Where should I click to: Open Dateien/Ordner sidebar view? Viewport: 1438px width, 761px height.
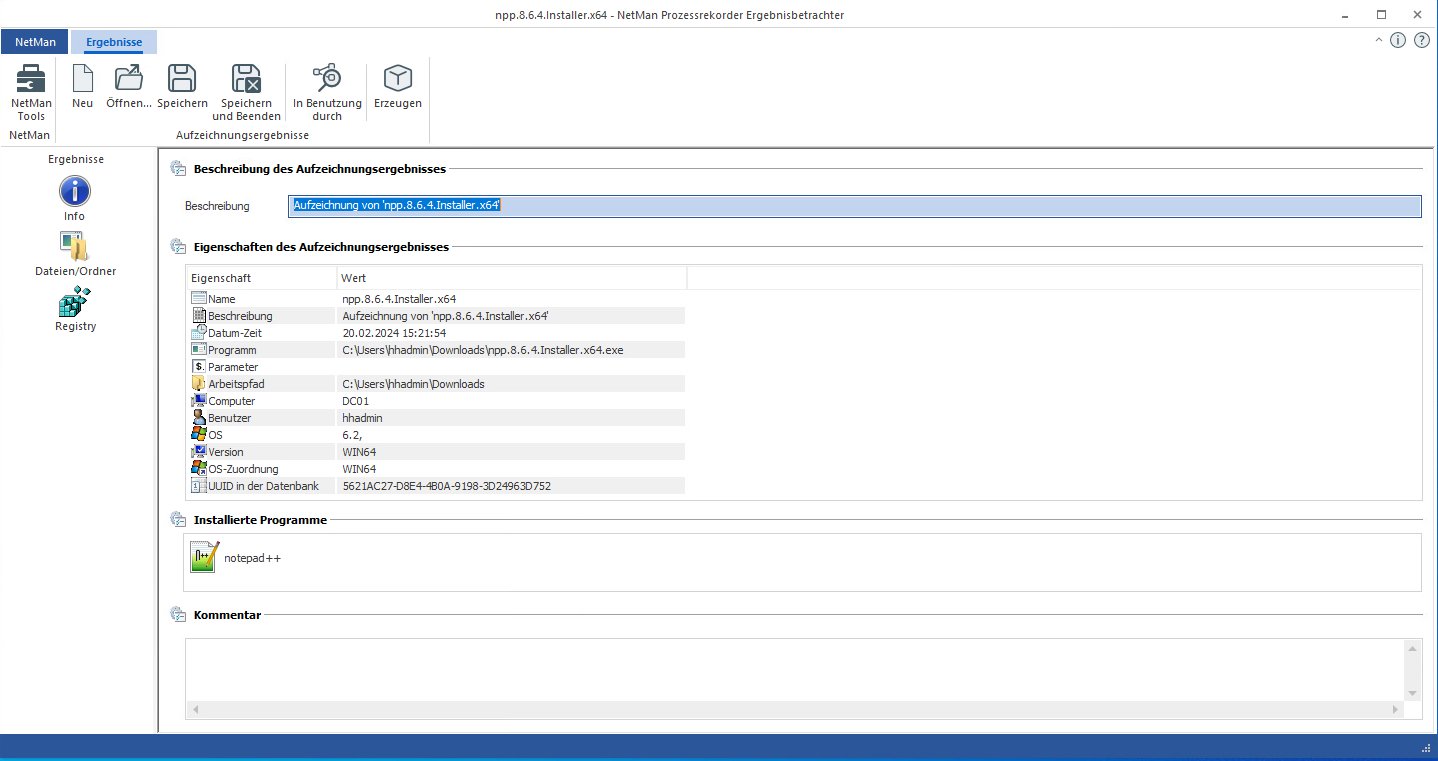click(x=74, y=246)
